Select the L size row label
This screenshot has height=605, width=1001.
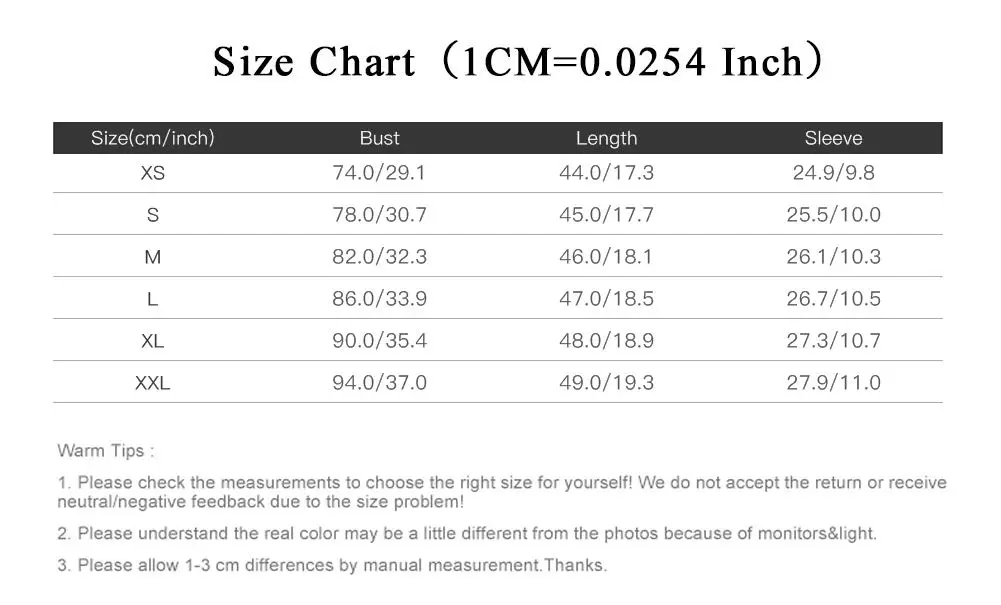(153, 299)
